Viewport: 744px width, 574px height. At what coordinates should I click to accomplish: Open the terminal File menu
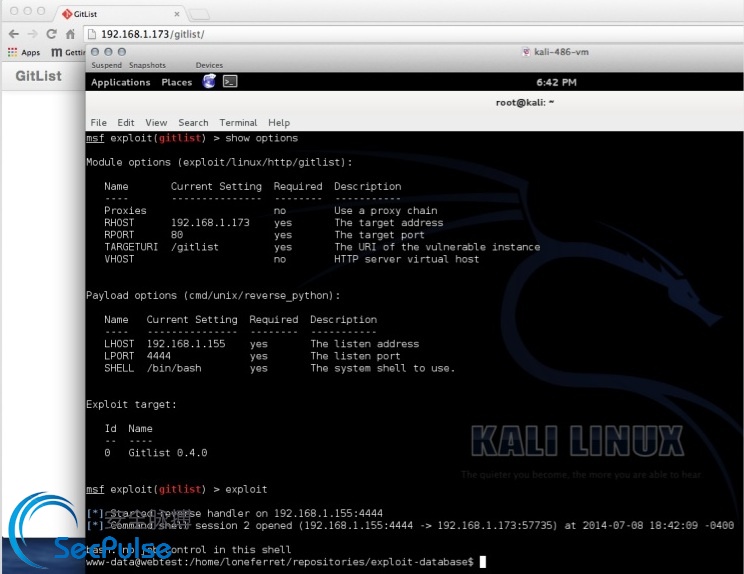click(98, 122)
